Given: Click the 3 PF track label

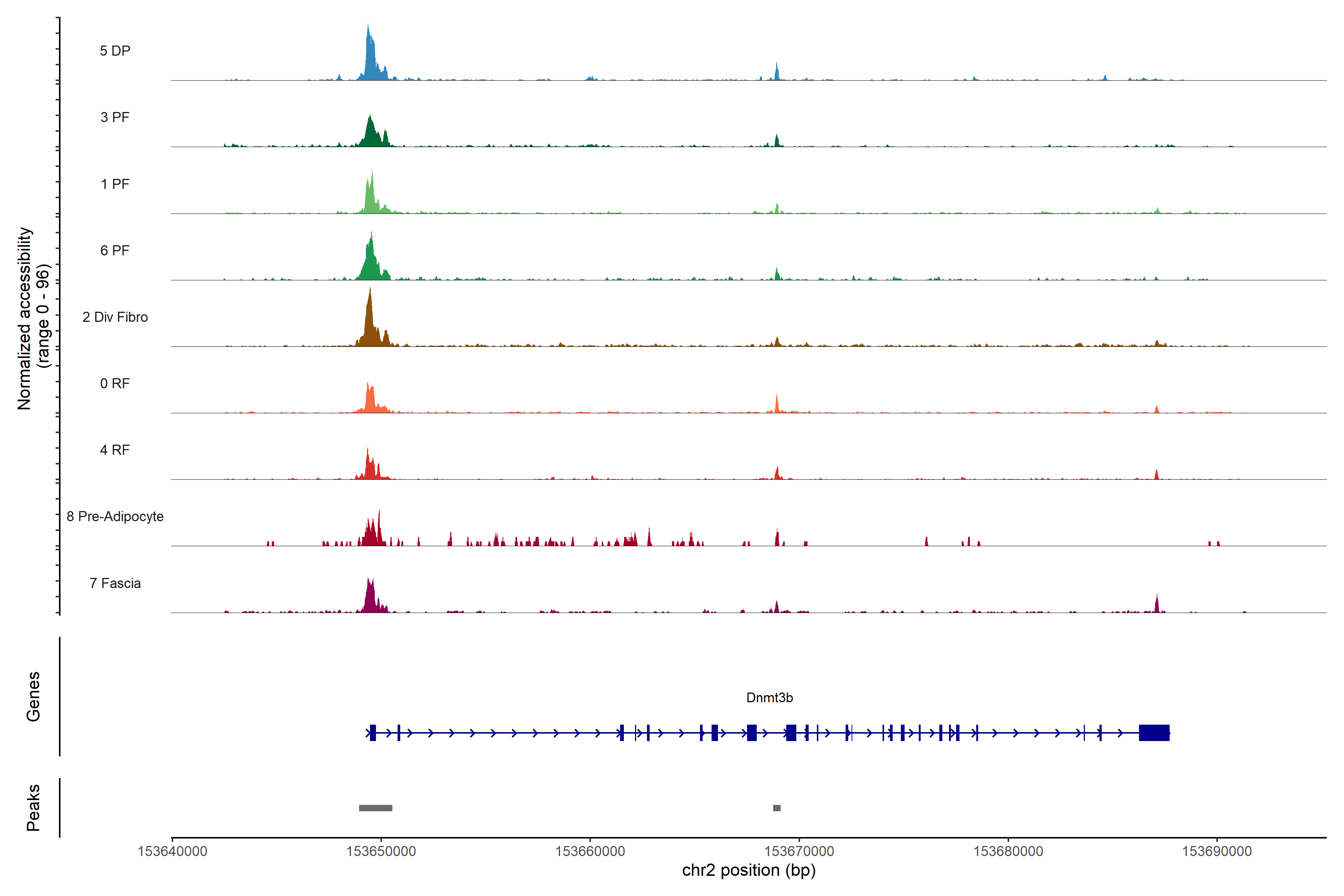Looking at the screenshot, I should [115, 117].
